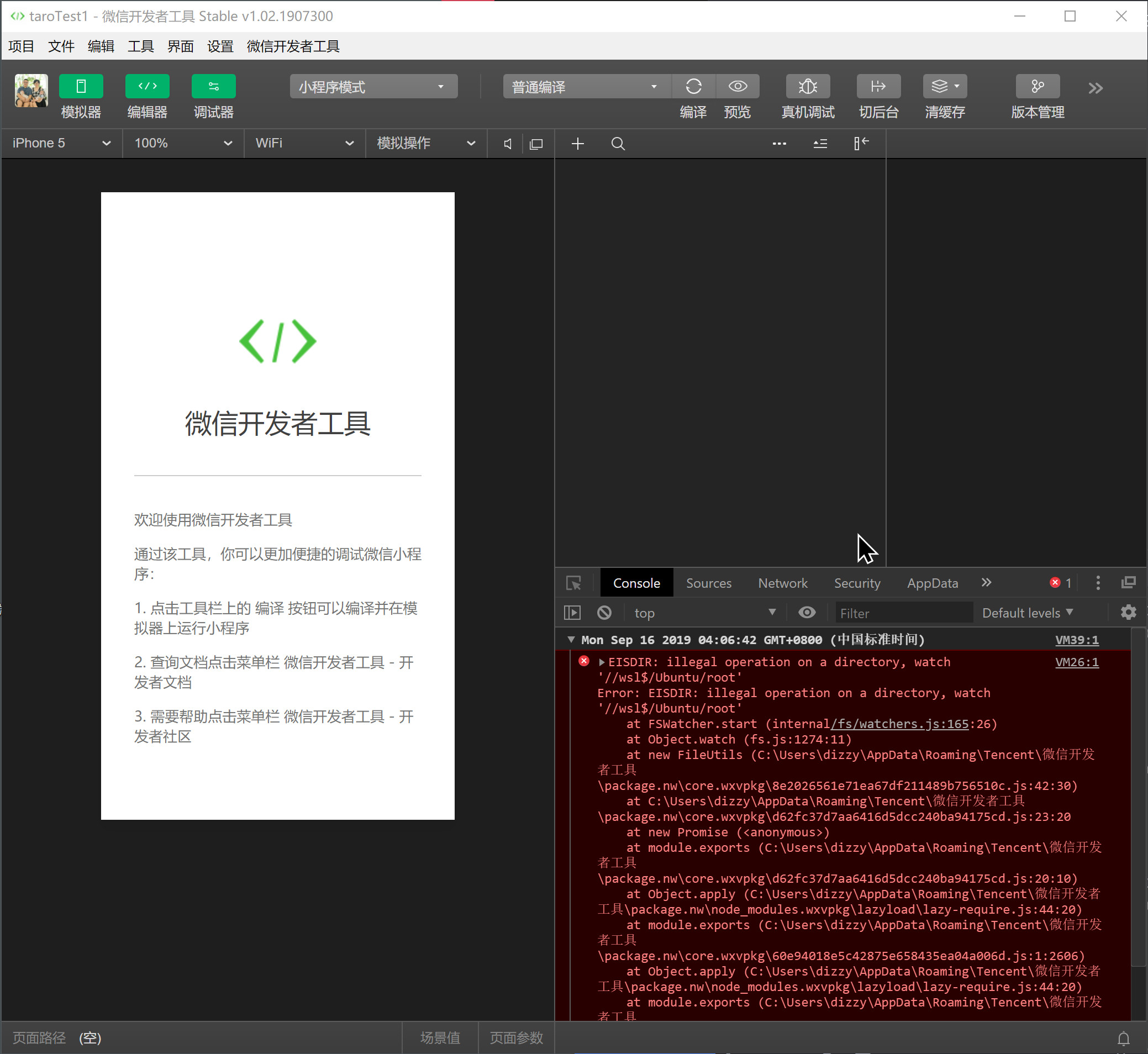Open the 界面 menu
Viewport: 1148px width, 1054px height.
(x=181, y=46)
